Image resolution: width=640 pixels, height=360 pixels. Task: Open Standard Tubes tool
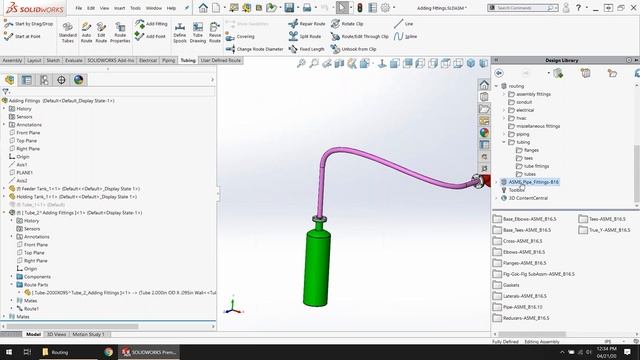(68, 32)
